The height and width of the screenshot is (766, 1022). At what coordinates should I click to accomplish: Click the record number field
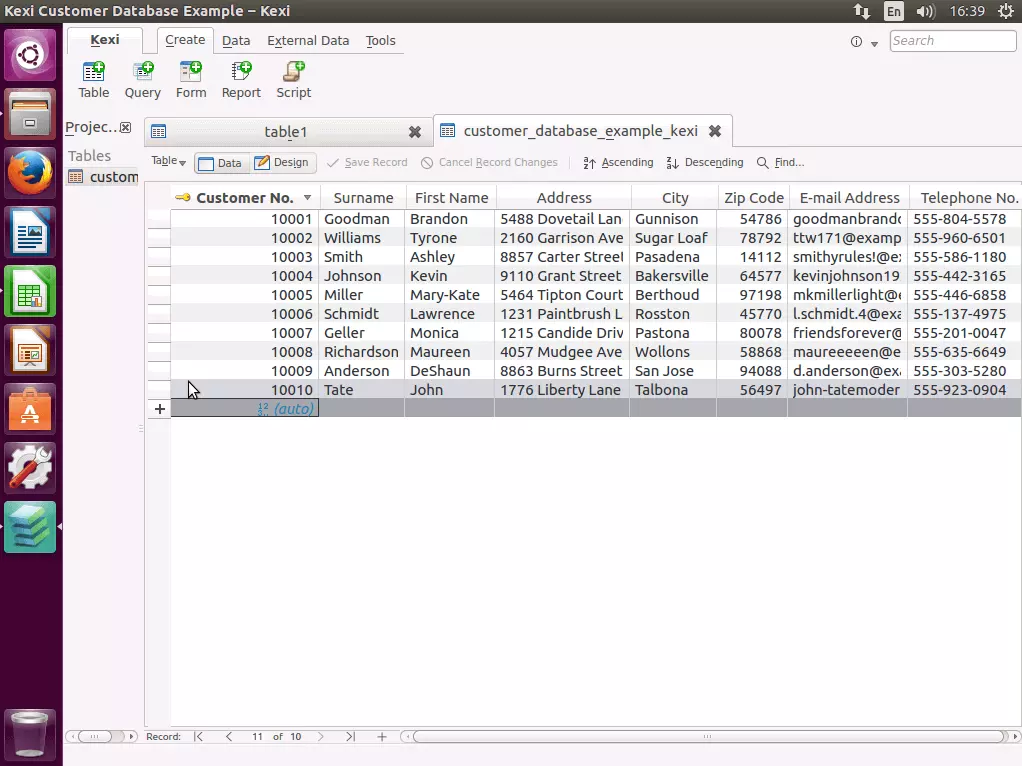[257, 737]
